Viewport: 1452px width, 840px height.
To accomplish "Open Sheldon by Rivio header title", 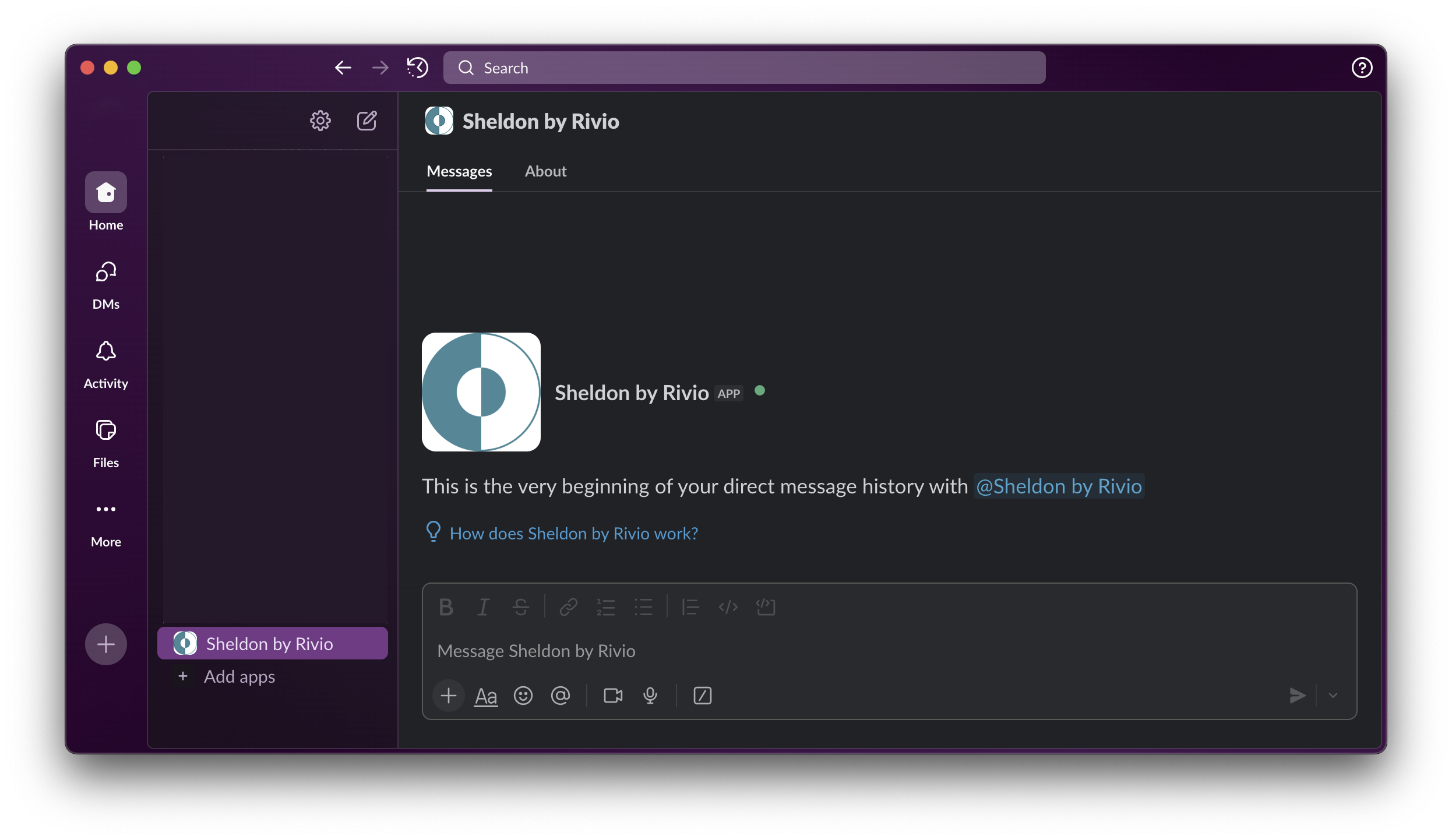I will point(541,121).
